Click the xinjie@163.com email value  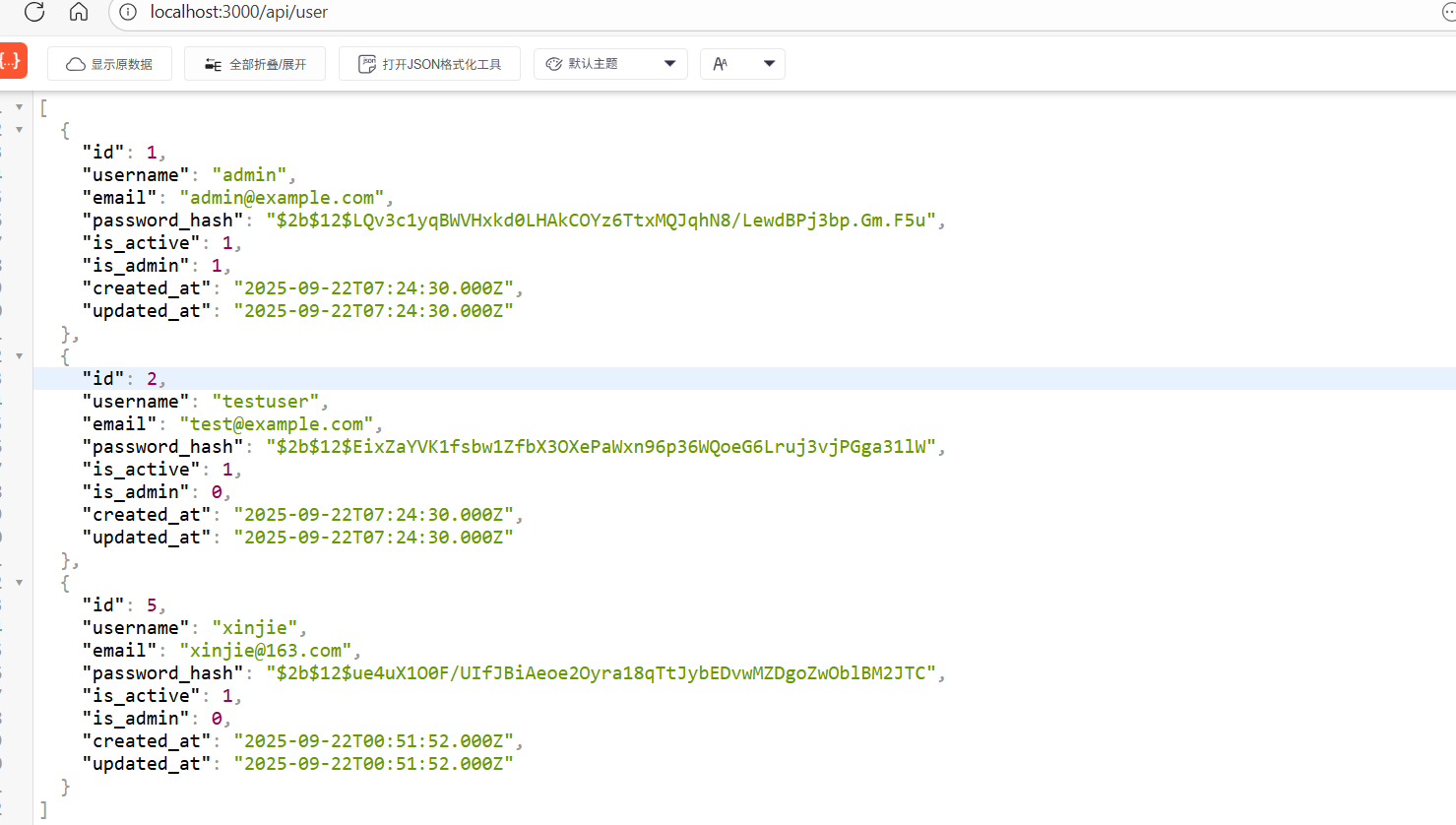pyautogui.click(x=266, y=651)
